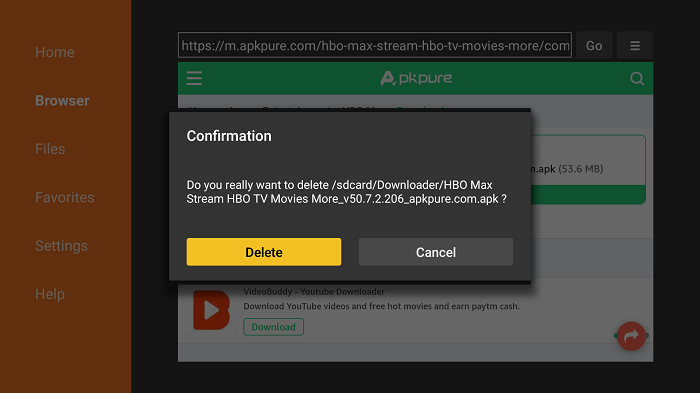This screenshot has height=393, width=700.
Task: Open Settings in the sidebar
Action: [61, 246]
